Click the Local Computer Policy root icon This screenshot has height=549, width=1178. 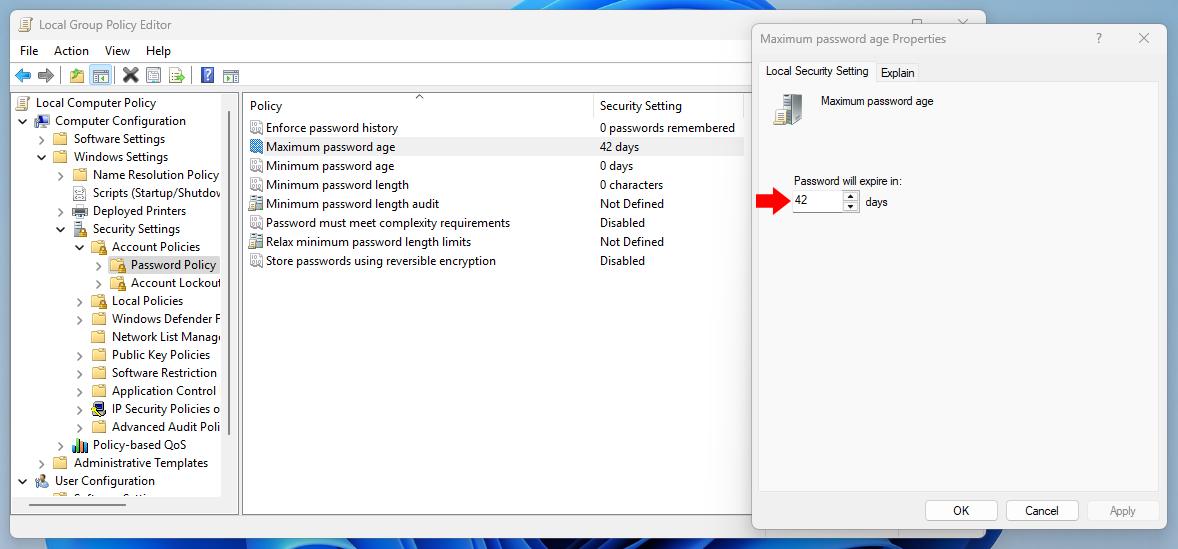pos(23,103)
